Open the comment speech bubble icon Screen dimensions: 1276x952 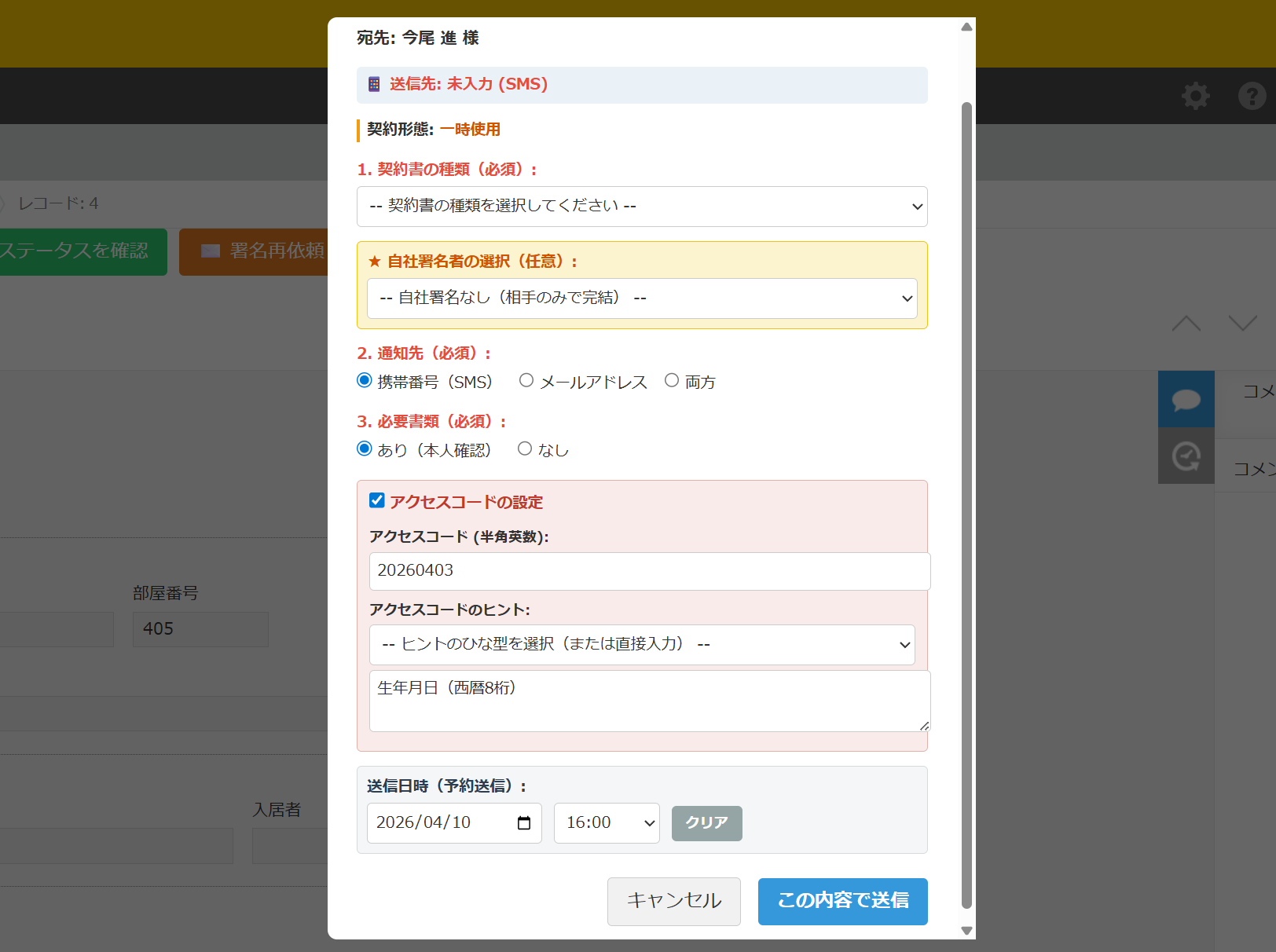tap(1186, 399)
